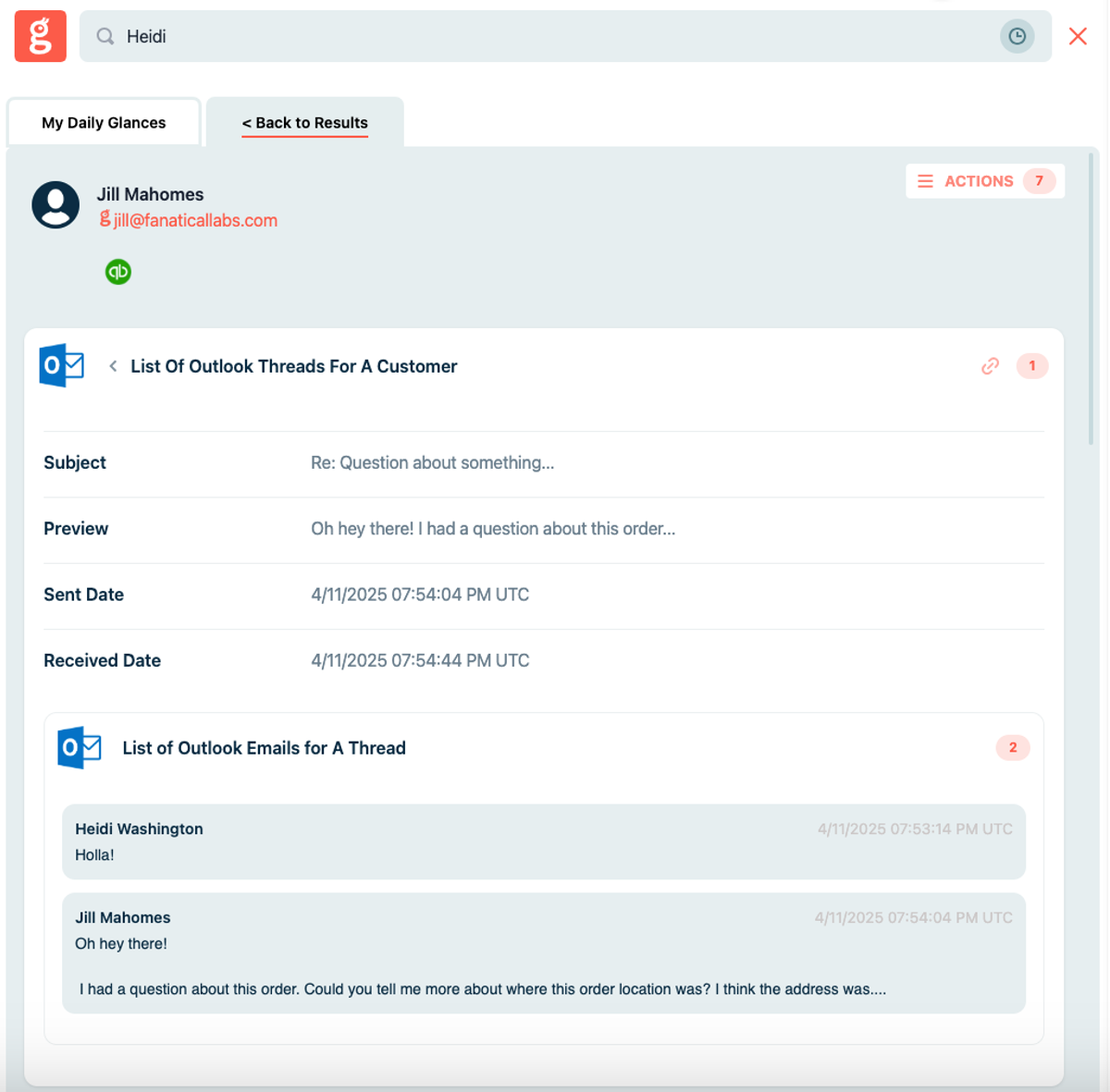Open the Glances logo icon

tap(40, 36)
